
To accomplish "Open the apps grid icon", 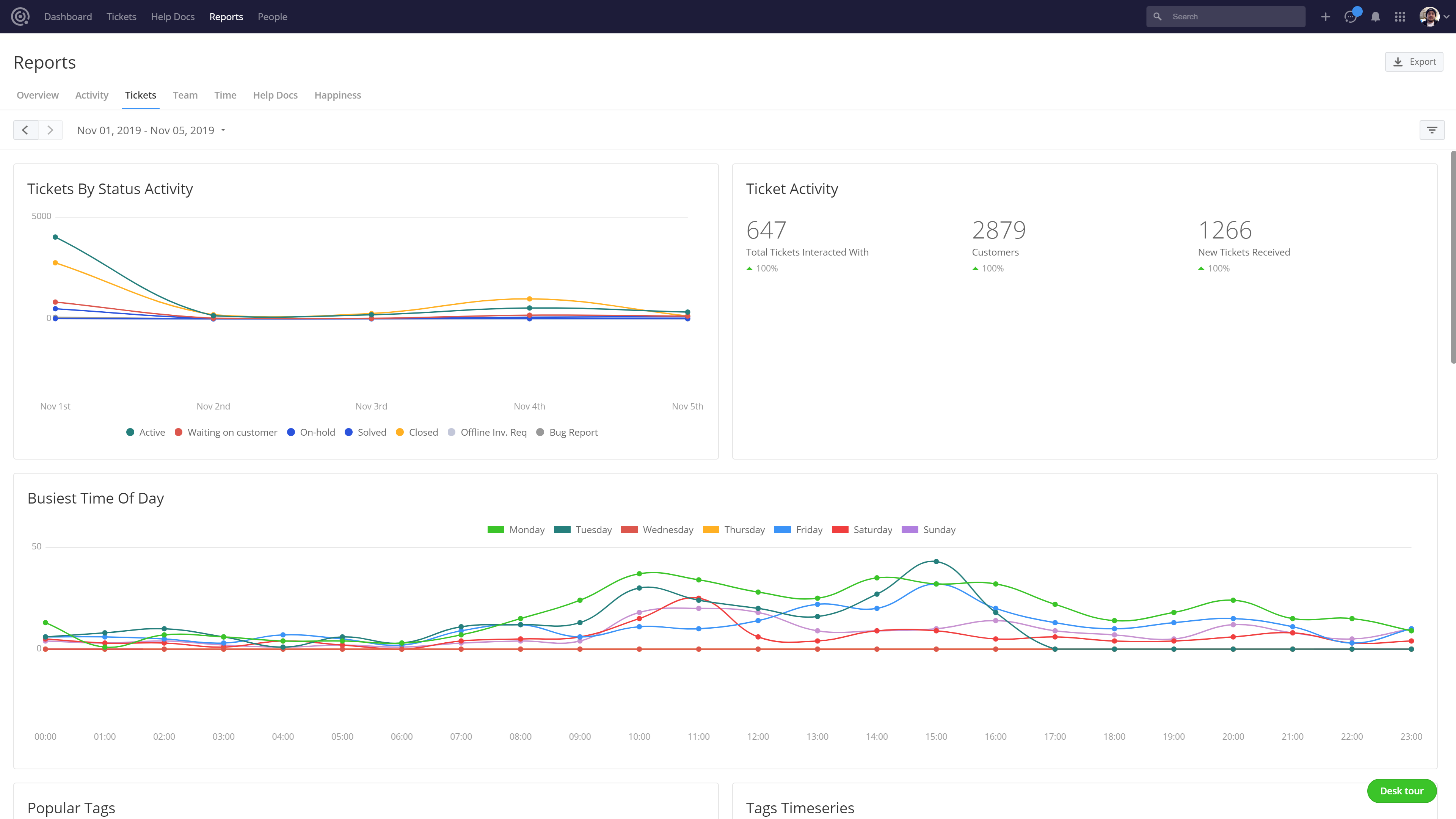I will point(1400,17).
